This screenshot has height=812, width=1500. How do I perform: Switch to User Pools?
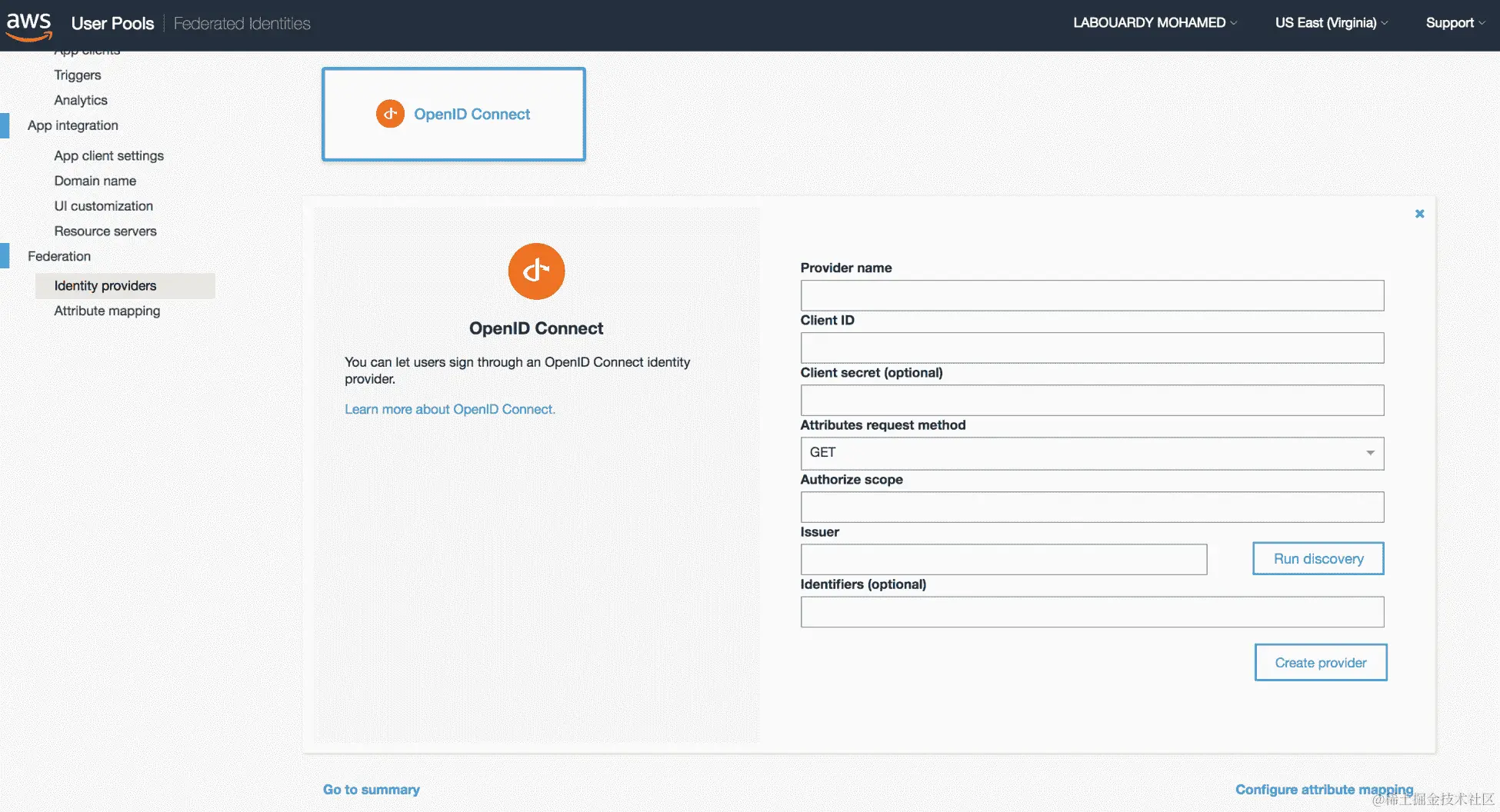pos(112,24)
